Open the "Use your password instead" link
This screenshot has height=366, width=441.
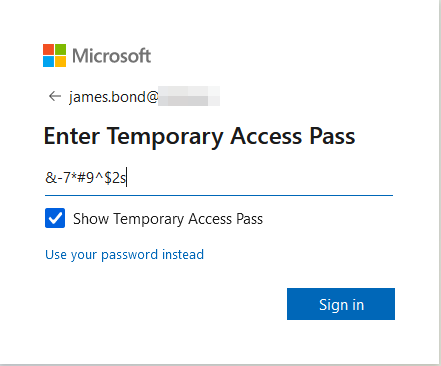pyautogui.click(x=124, y=255)
